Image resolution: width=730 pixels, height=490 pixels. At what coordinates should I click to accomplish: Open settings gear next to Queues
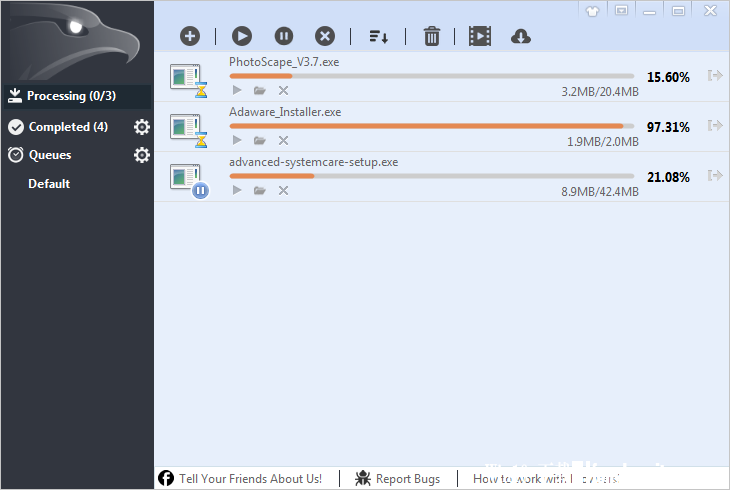(x=142, y=155)
